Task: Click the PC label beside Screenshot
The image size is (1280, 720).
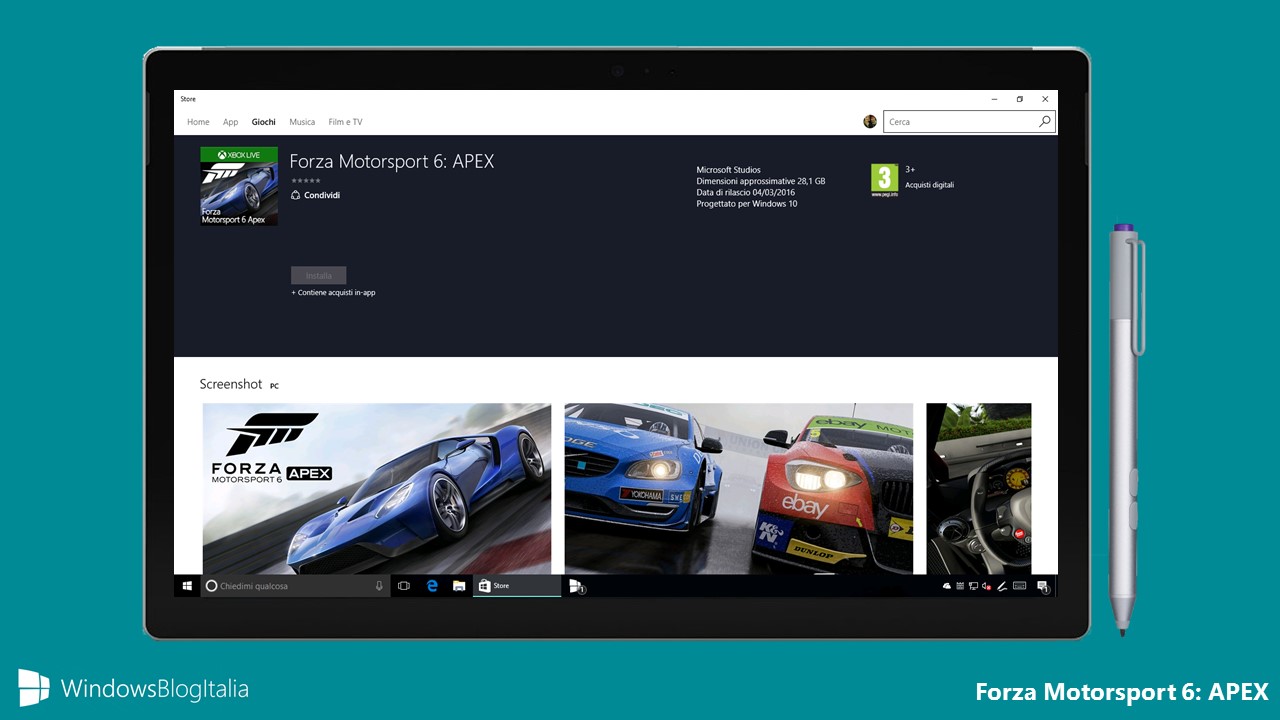Action: click(x=274, y=386)
